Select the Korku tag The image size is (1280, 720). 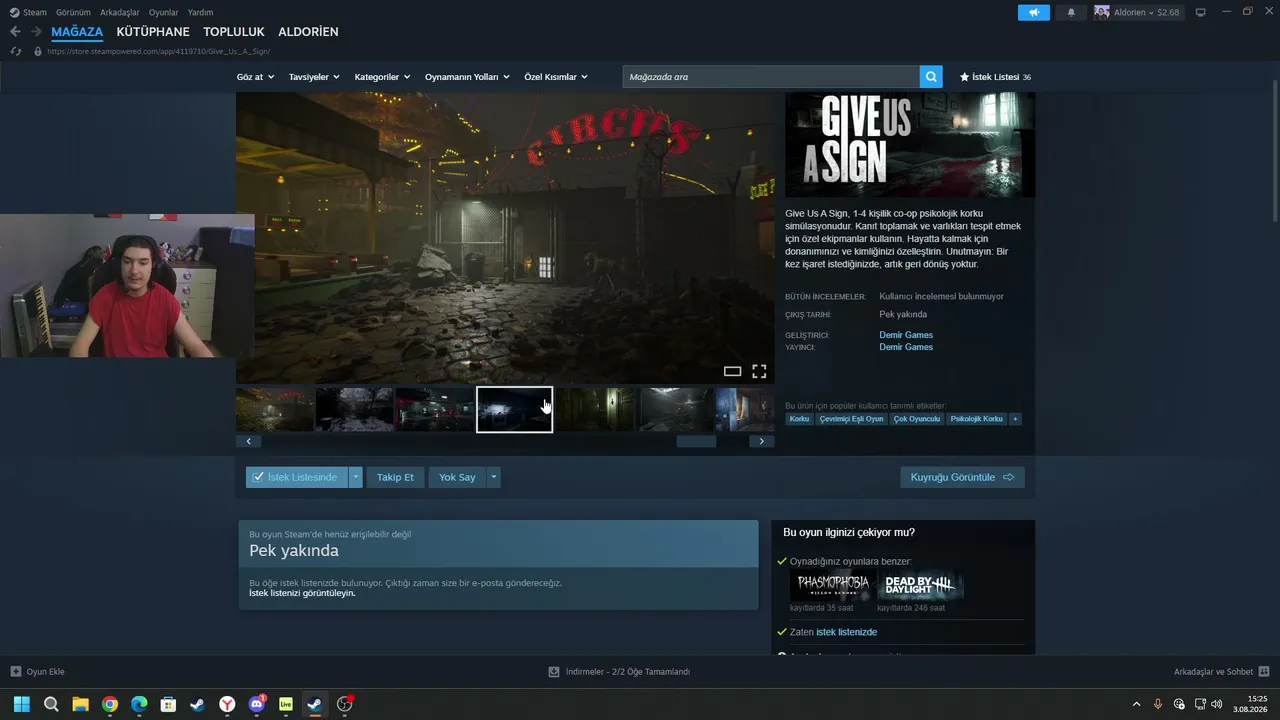click(x=799, y=419)
